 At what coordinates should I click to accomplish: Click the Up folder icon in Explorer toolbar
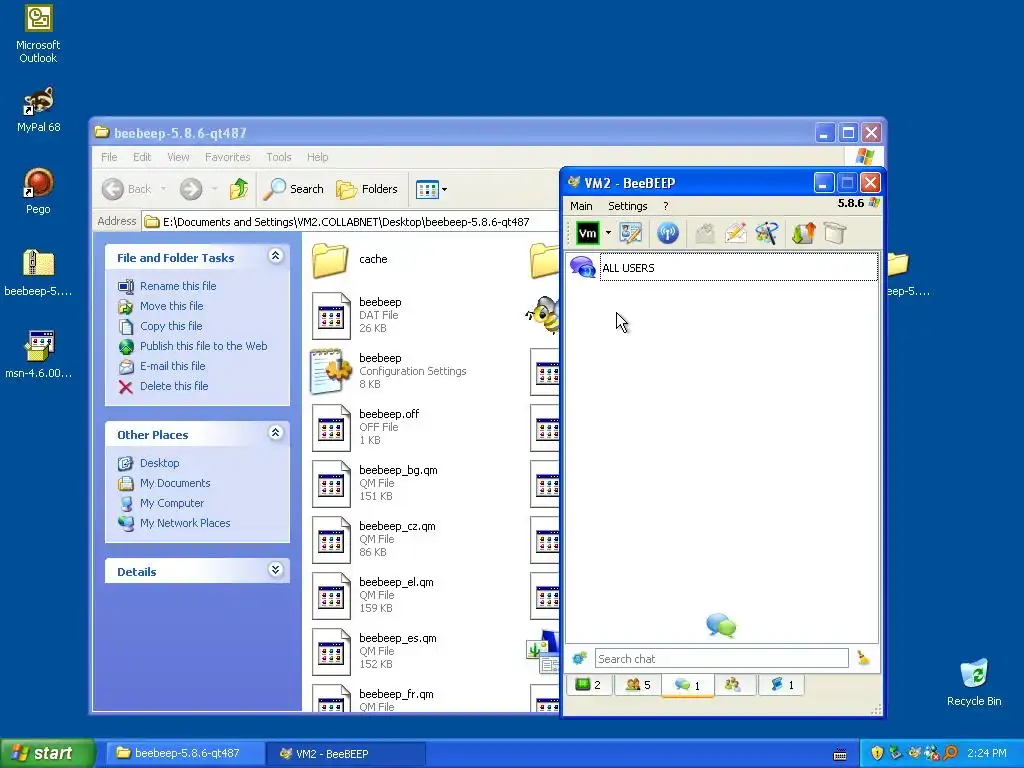238,189
